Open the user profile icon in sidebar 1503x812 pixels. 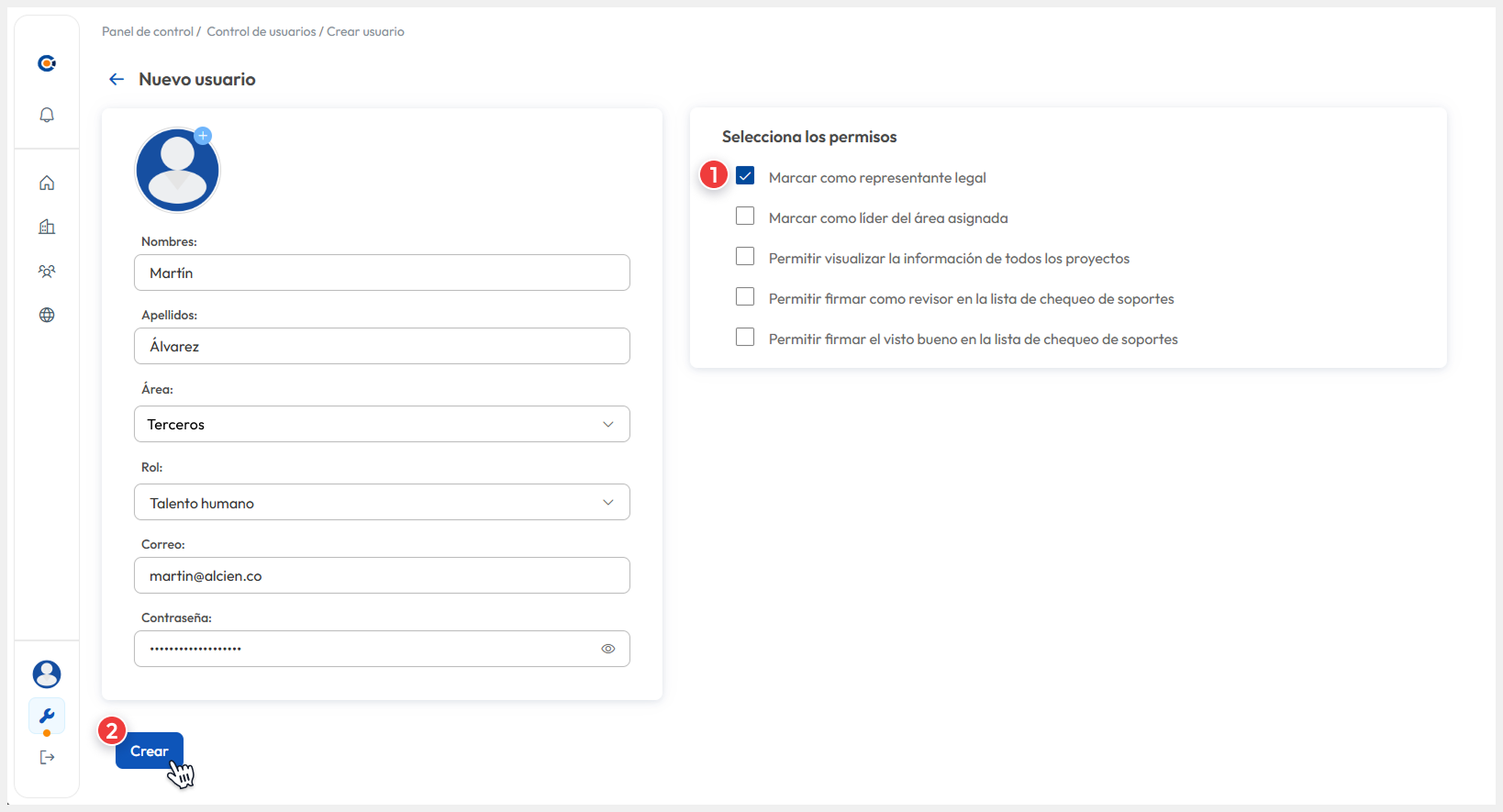[x=47, y=674]
